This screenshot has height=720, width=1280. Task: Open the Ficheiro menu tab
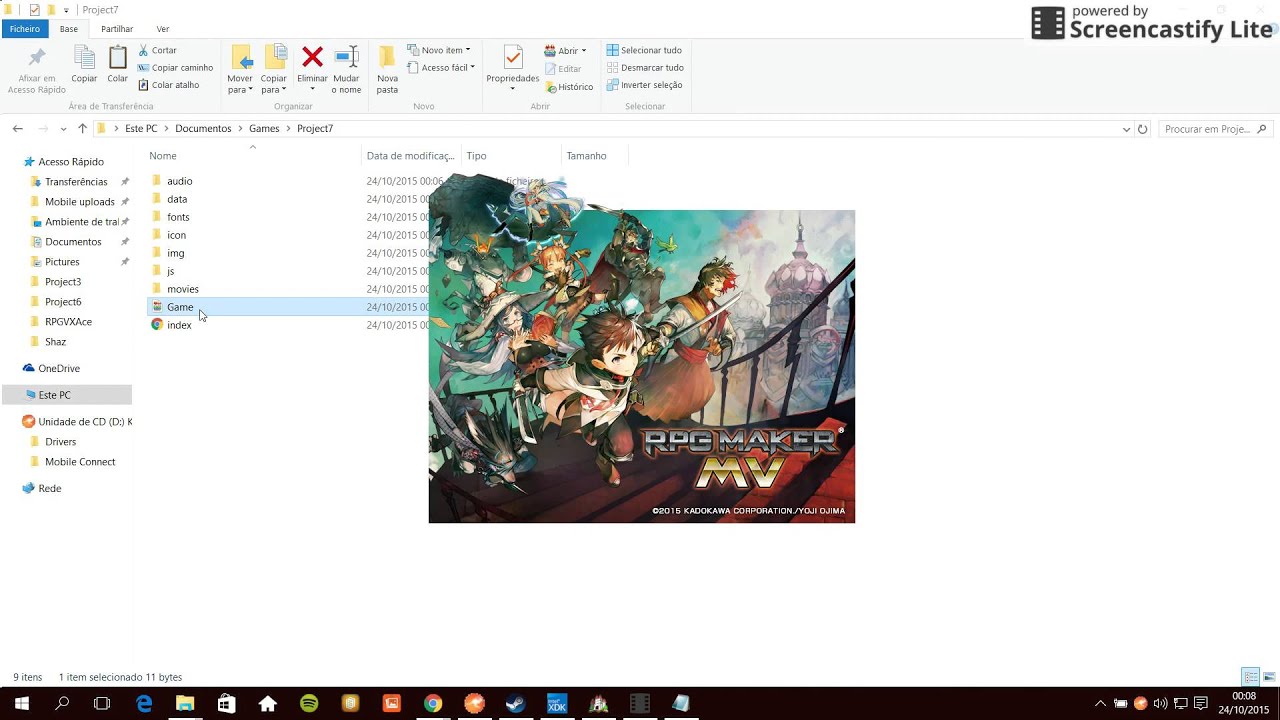25,29
